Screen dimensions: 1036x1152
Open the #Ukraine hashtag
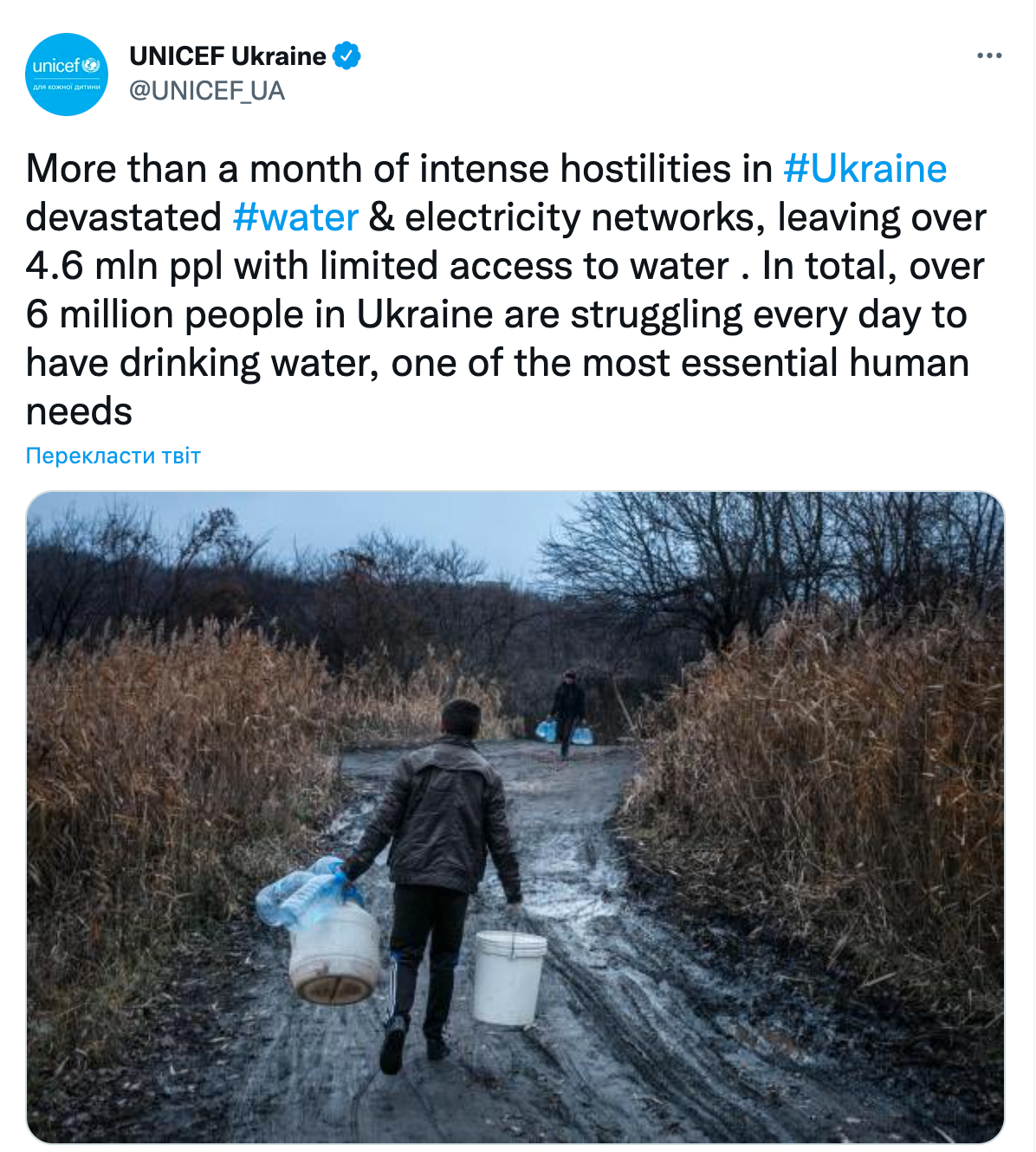[x=864, y=169]
